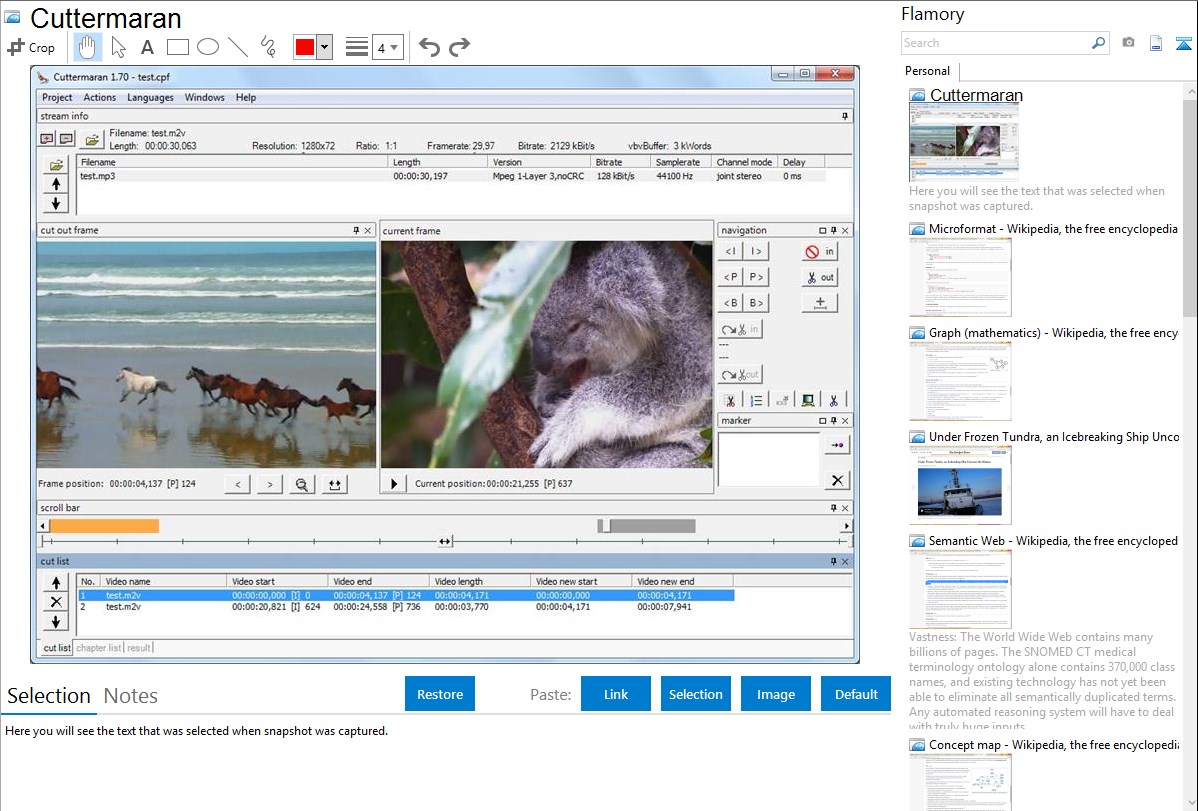Activate the hand pan tool
This screenshot has height=811, width=1198.
(87, 47)
